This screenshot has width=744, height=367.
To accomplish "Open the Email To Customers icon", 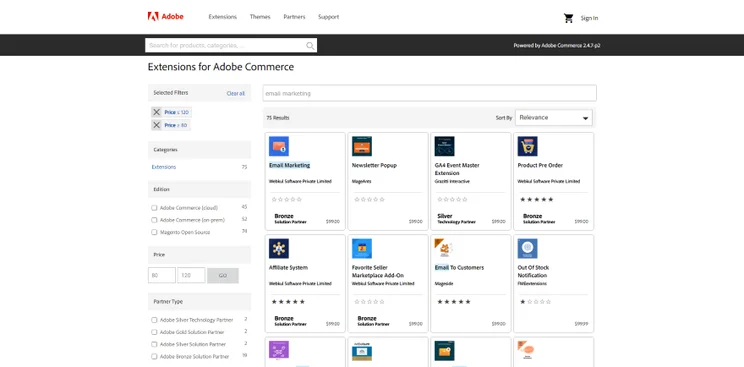I will coord(445,248).
